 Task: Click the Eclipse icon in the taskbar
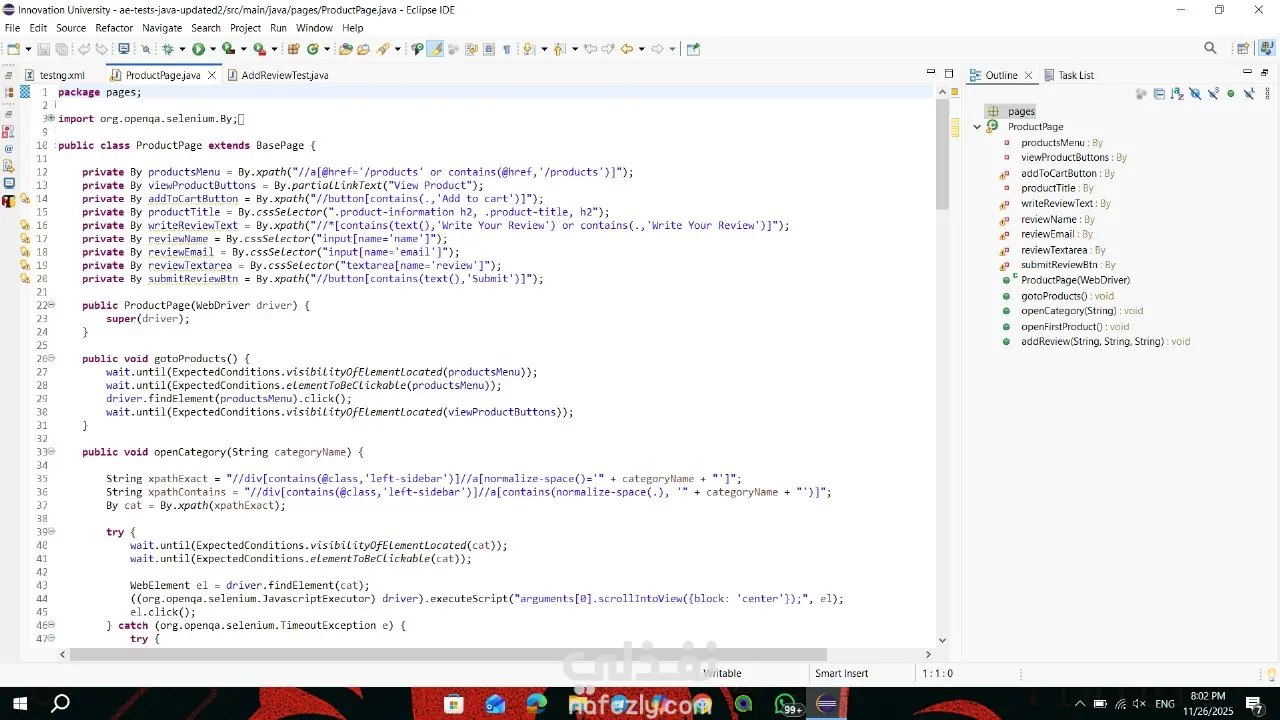click(826, 704)
